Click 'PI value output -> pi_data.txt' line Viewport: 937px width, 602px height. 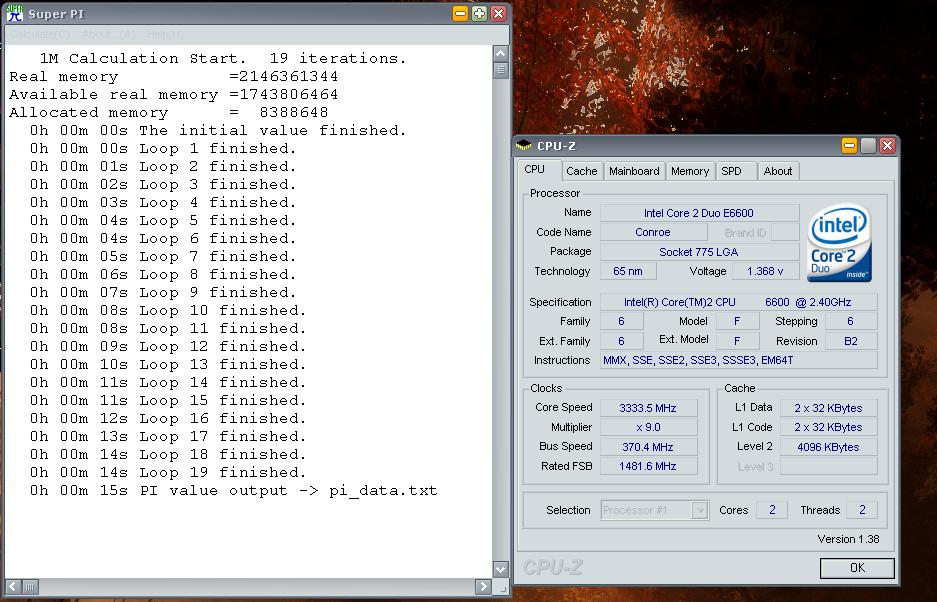pyautogui.click(x=234, y=490)
